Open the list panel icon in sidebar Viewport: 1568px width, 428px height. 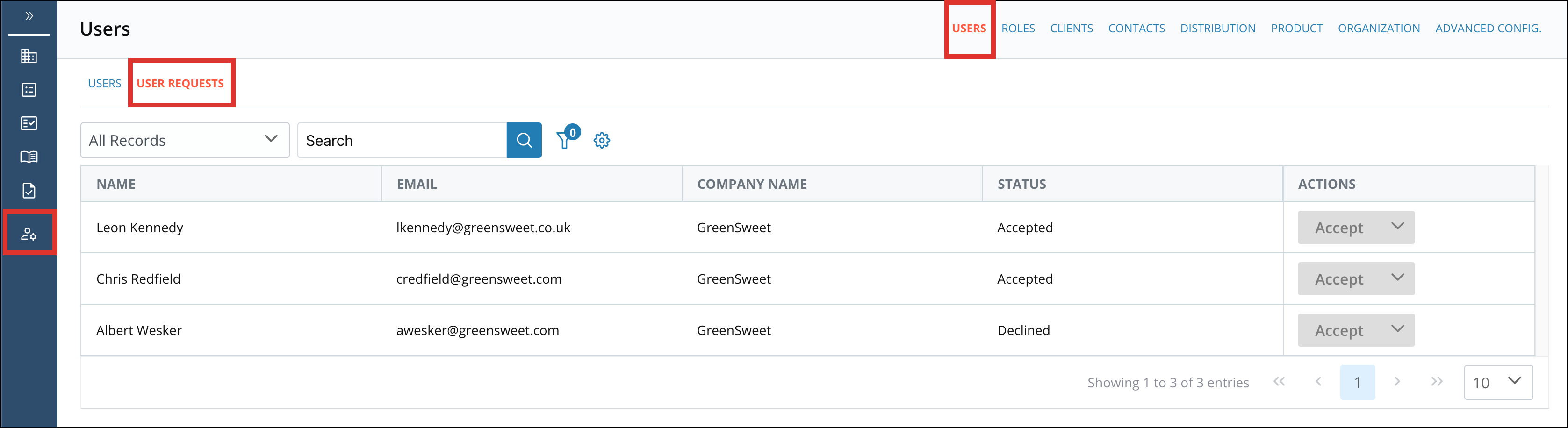29,90
